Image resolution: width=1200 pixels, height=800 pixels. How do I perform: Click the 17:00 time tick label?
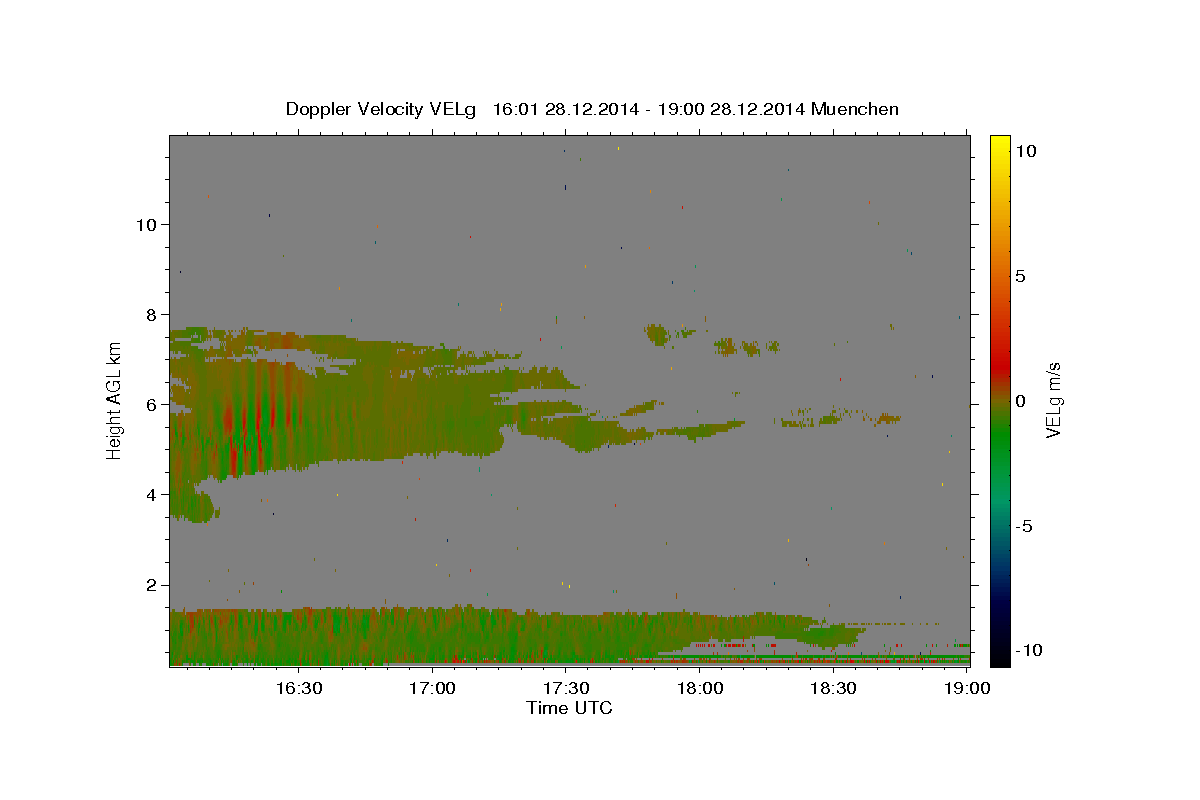coord(432,688)
